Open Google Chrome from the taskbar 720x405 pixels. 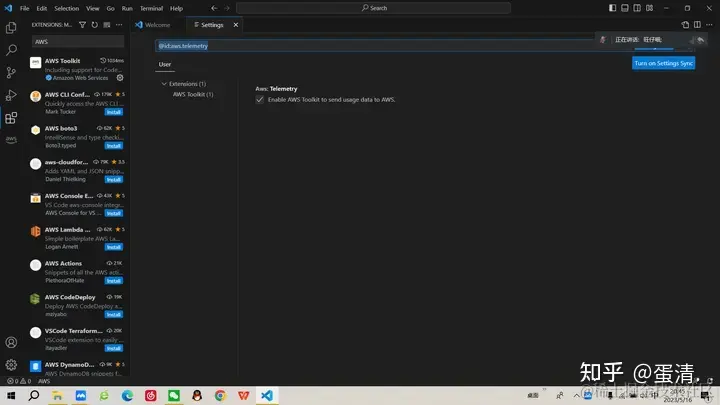coord(220,395)
